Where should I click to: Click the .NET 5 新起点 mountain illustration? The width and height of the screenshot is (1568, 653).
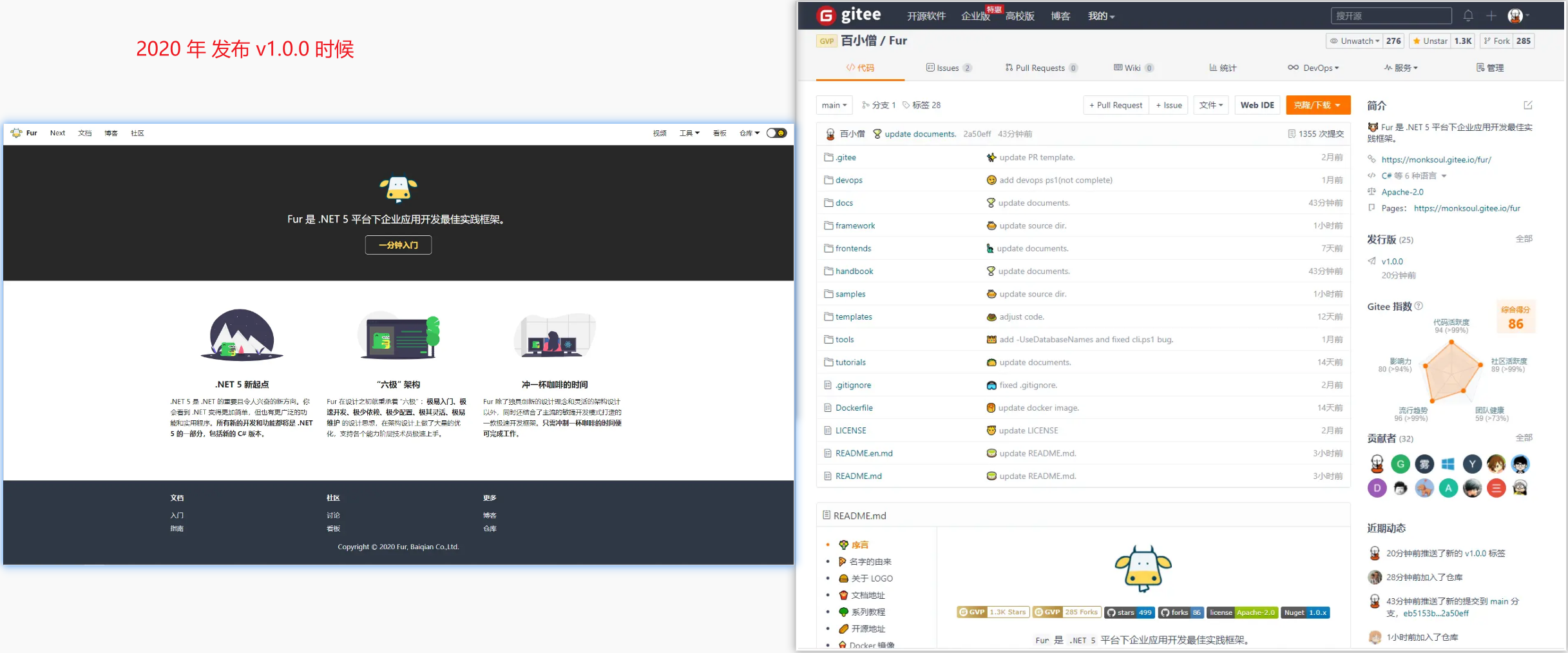pyautogui.click(x=242, y=335)
